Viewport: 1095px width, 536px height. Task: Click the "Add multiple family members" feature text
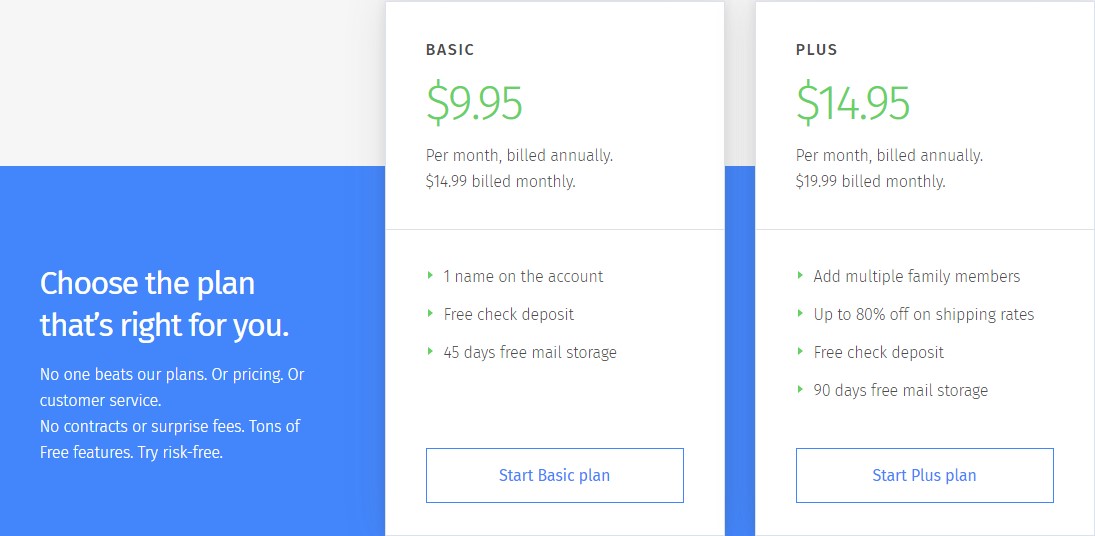point(917,276)
